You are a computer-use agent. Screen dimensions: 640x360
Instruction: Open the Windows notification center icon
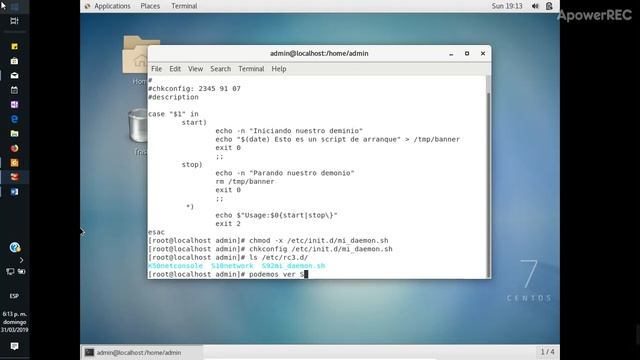tap(14, 346)
